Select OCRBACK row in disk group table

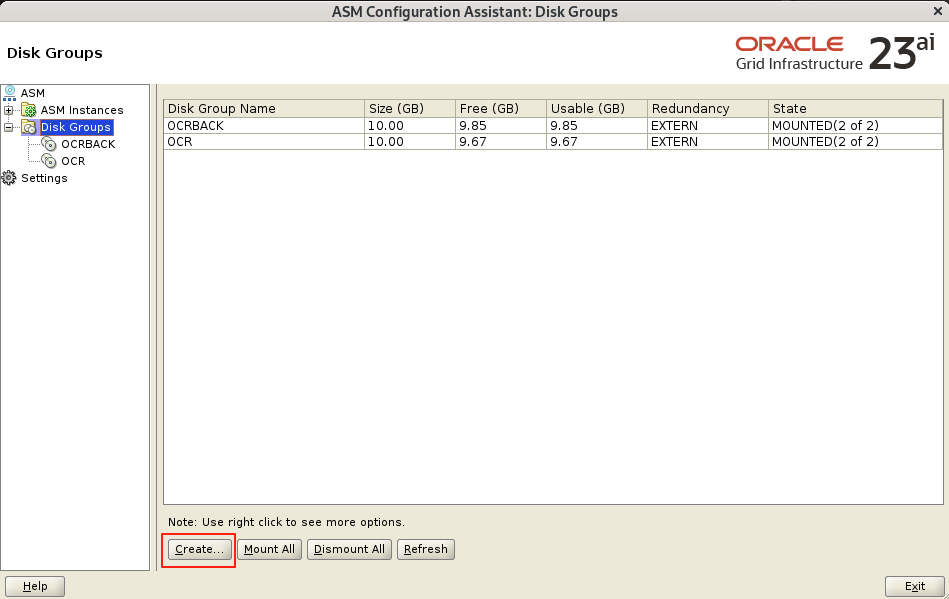click(x=553, y=125)
